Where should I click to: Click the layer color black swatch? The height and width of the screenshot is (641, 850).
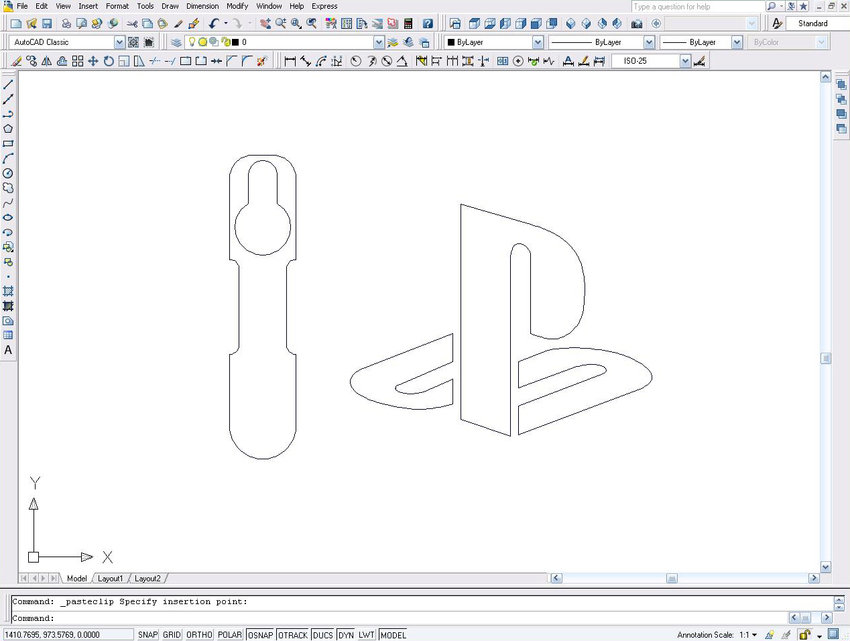click(x=235, y=42)
